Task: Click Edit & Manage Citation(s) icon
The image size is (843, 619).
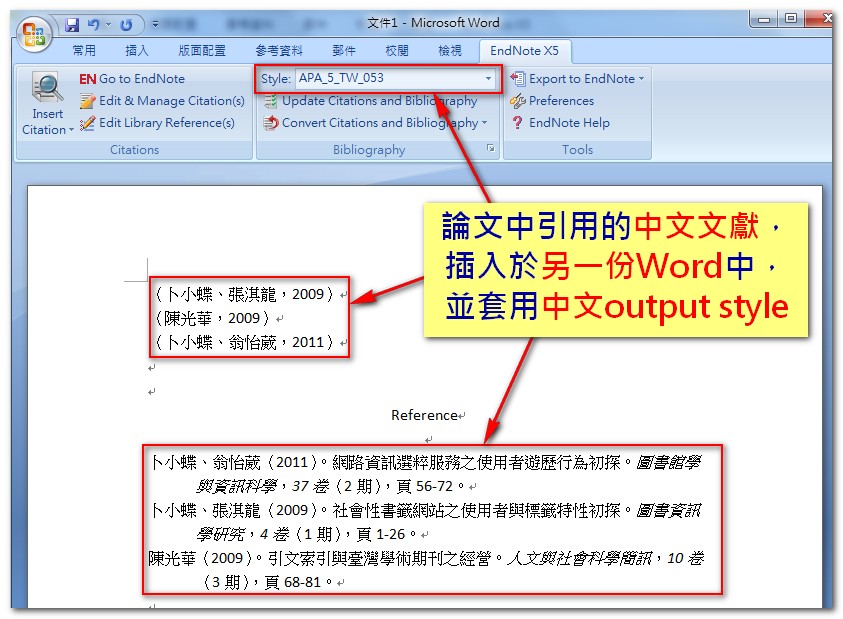Action: (x=87, y=101)
